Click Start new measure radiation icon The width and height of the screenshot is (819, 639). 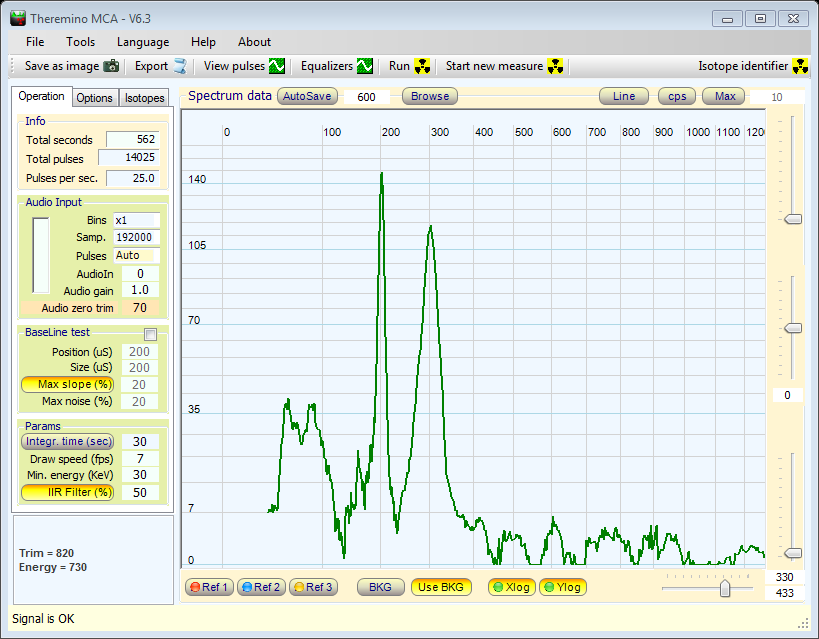[556, 66]
